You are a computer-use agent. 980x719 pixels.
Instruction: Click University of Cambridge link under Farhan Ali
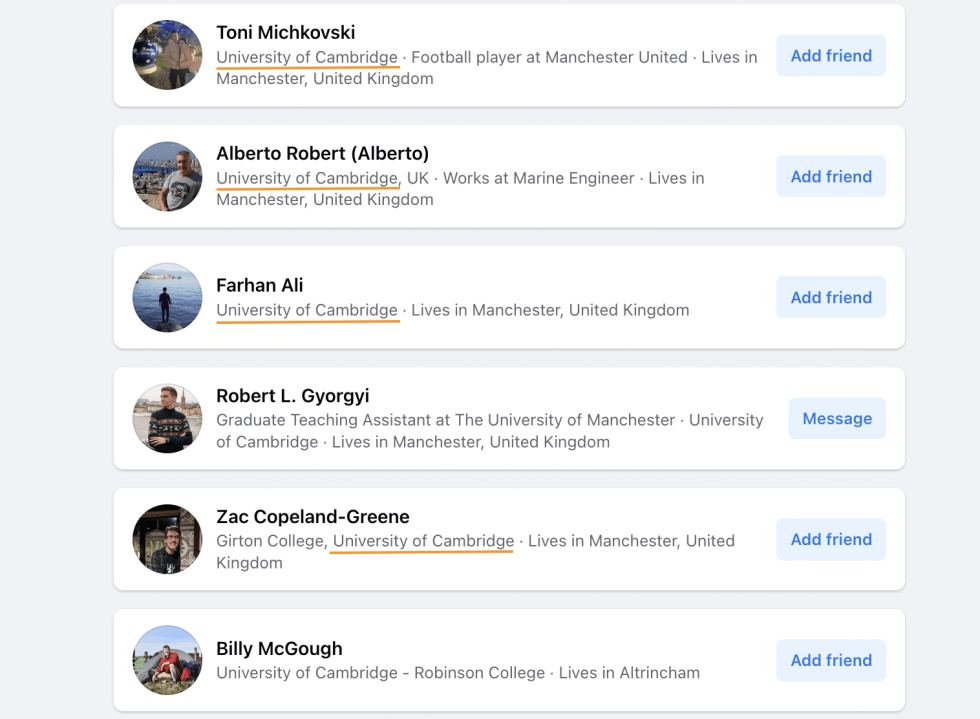point(307,310)
